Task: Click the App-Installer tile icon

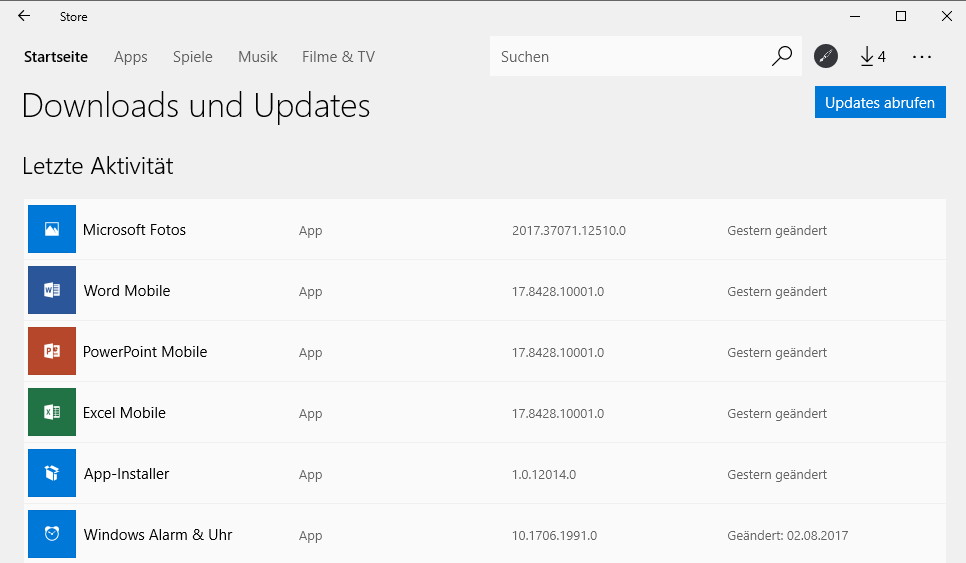Action: pos(52,473)
